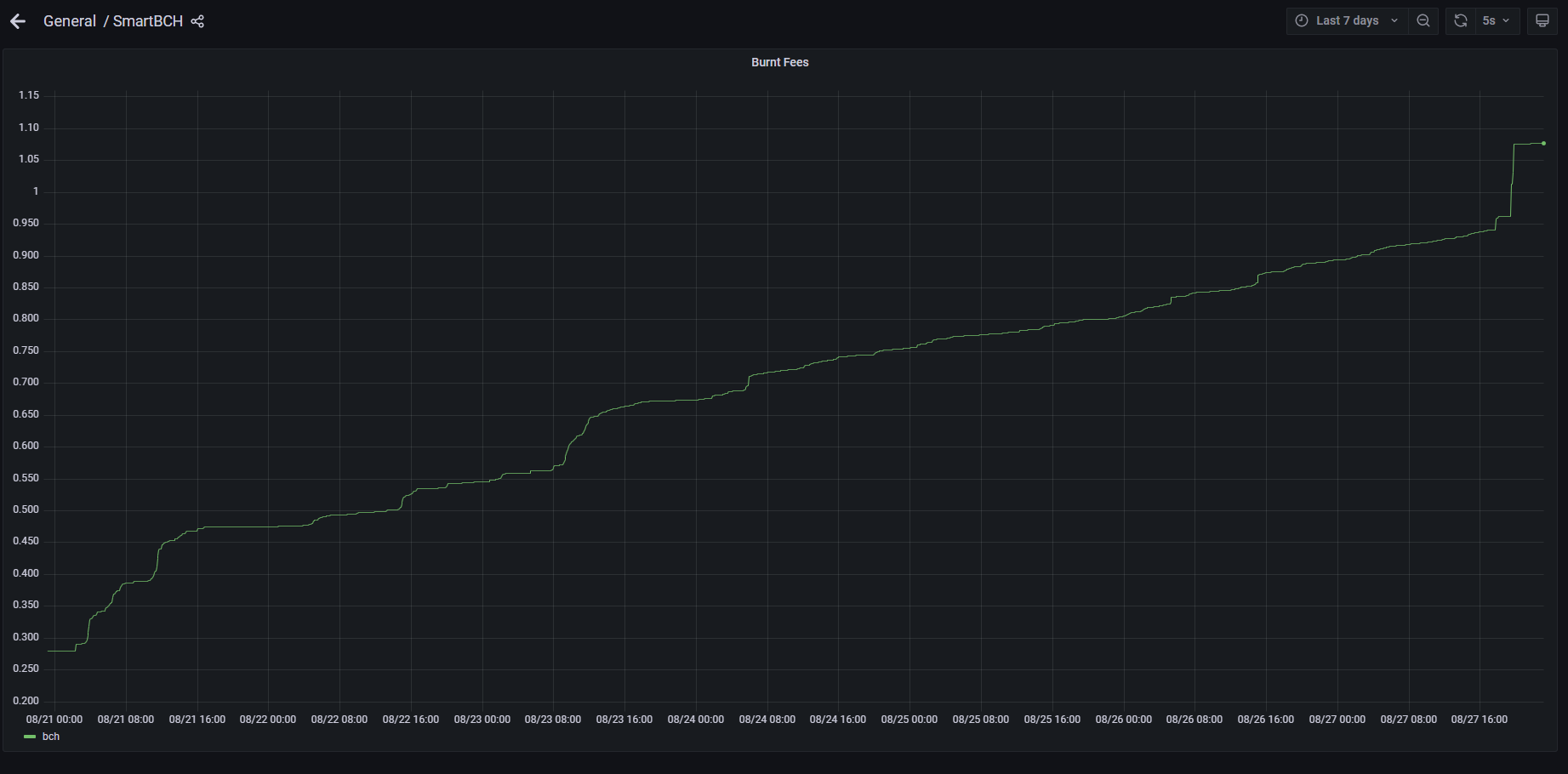Click the 08/24 00:00 x-axis label
This screenshot has height=774, width=1568.
696,720
